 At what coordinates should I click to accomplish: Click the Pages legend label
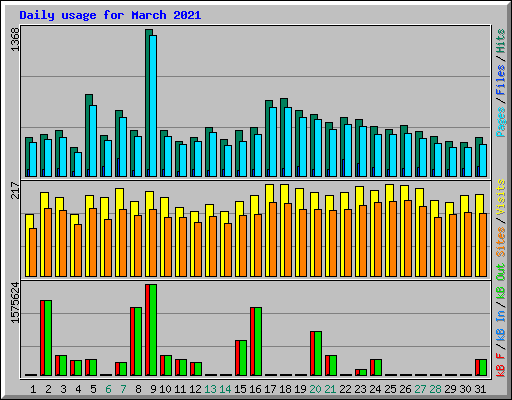click(x=501, y=122)
